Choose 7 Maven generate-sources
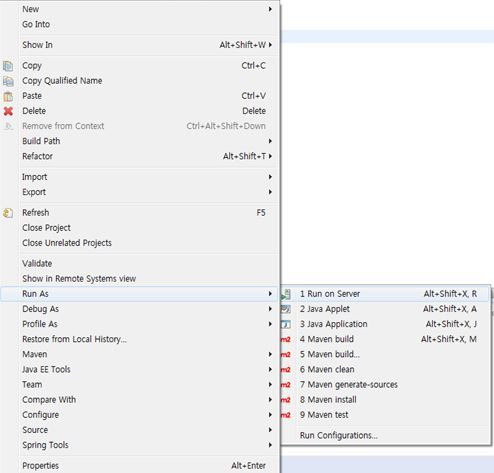The height and width of the screenshot is (473, 494). pos(385,385)
